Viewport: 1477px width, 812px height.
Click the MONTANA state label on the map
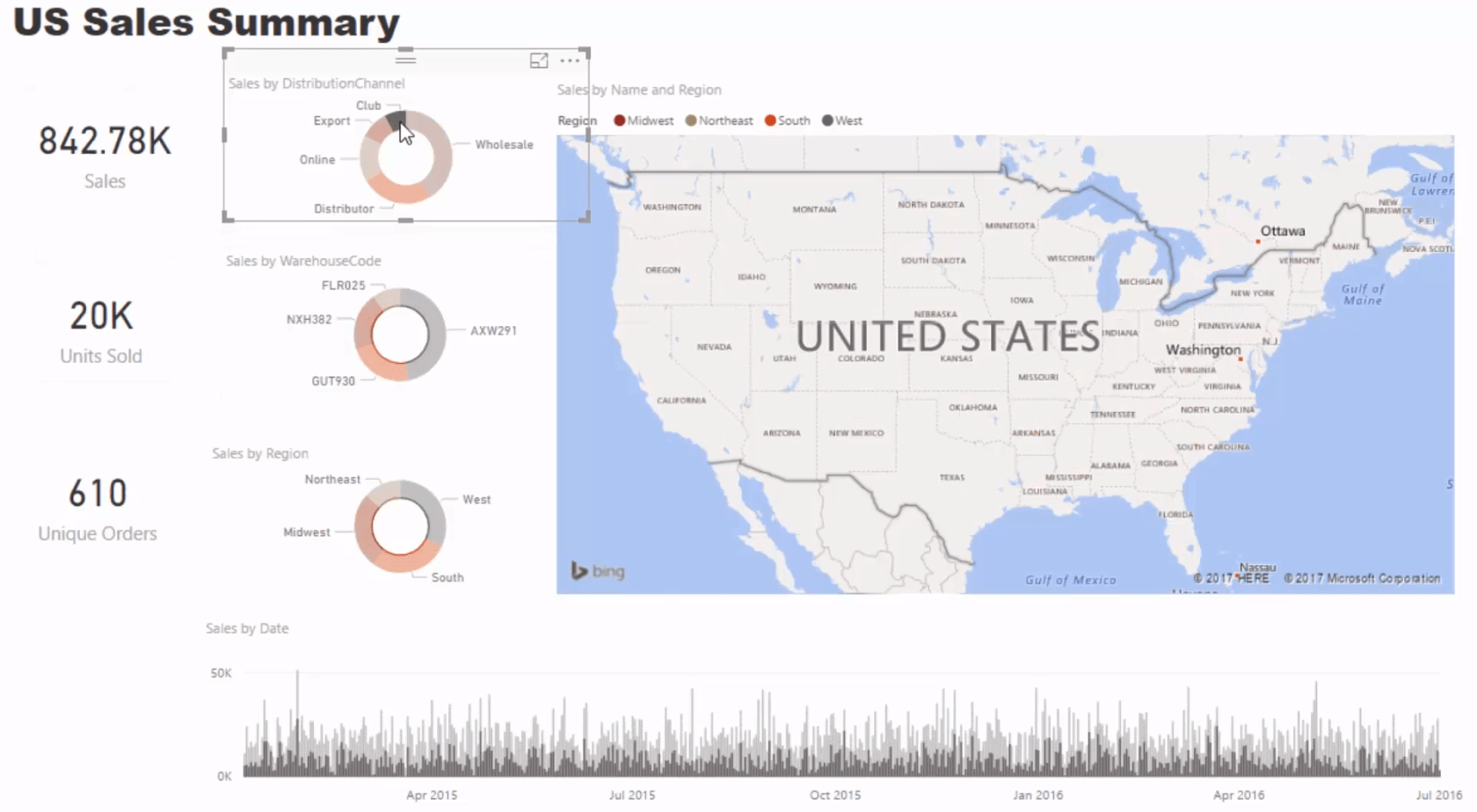click(x=814, y=209)
